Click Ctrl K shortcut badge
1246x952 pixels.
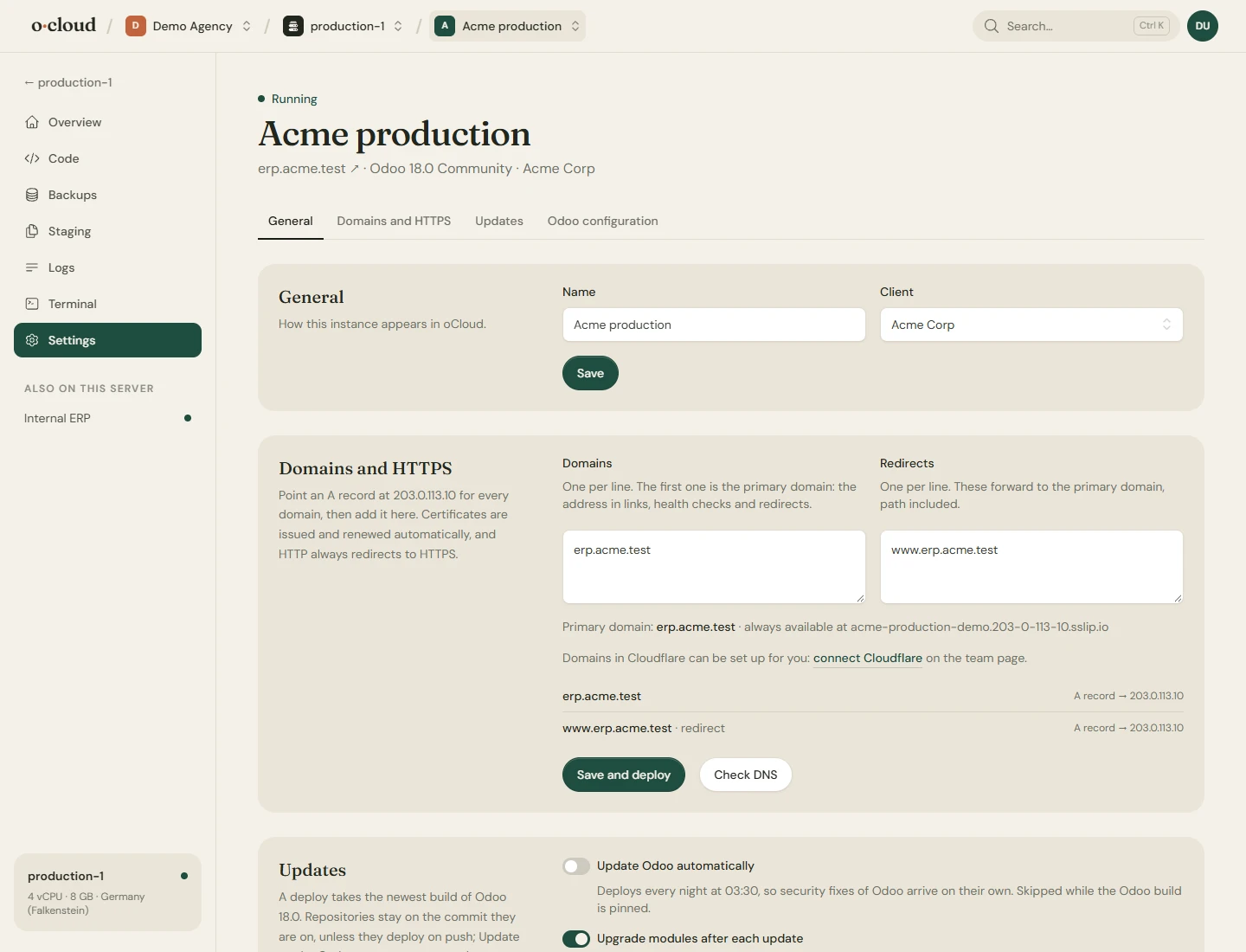click(1152, 26)
